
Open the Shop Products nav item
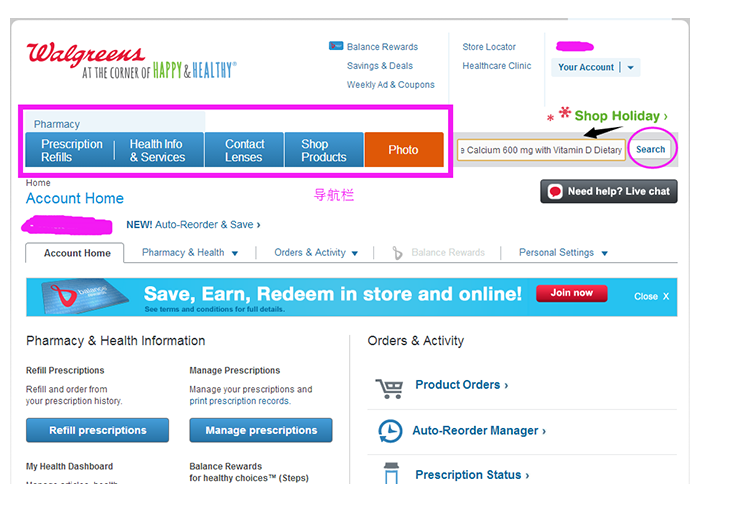(324, 150)
